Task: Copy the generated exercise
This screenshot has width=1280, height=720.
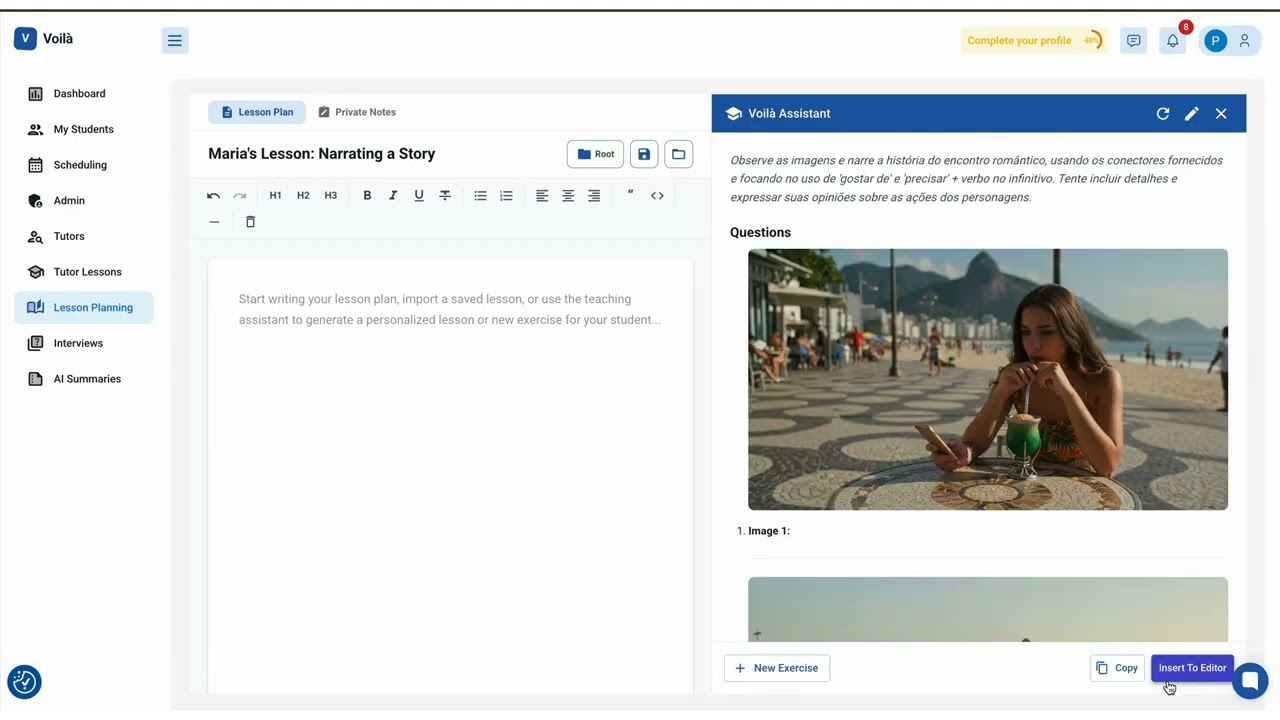Action: [x=1117, y=668]
